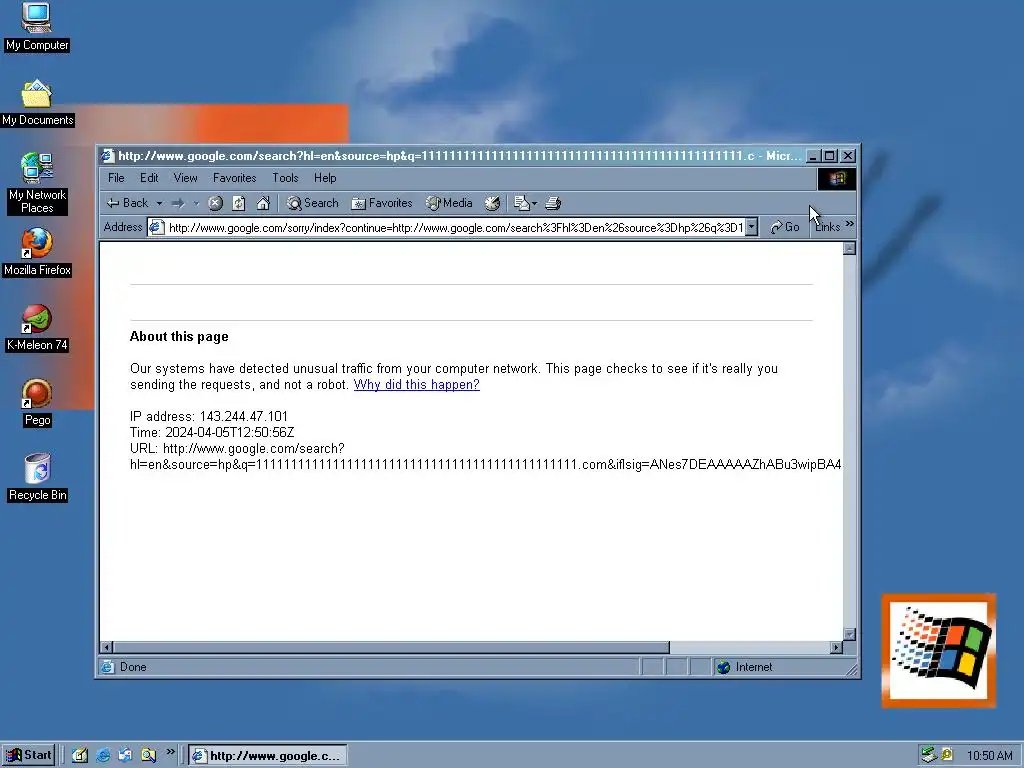The width and height of the screenshot is (1024, 768).
Task: Click the vertical scrollbar up arrow
Action: (849, 248)
